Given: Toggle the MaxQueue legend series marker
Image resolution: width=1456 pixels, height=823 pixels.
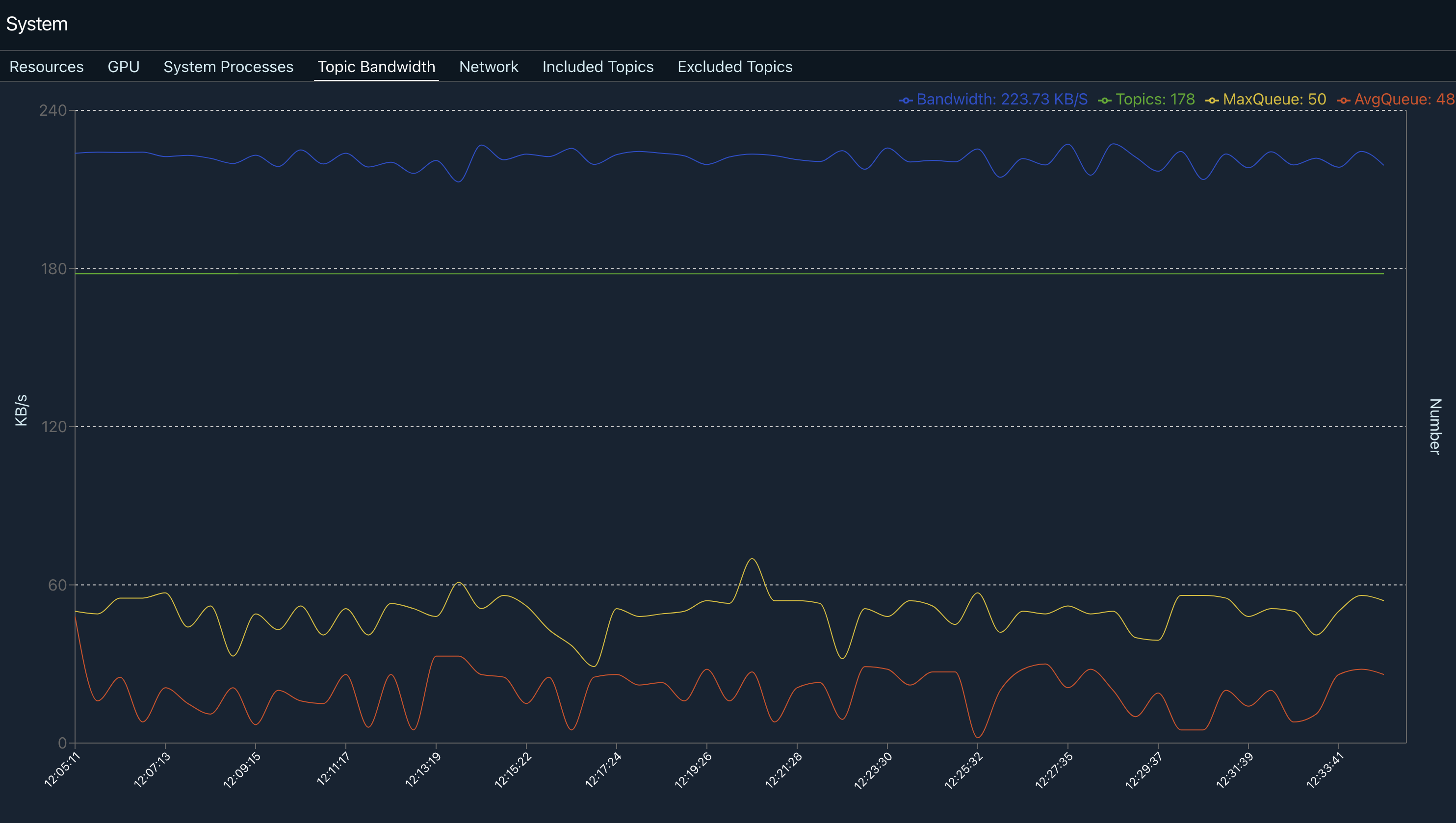Looking at the screenshot, I should pos(1212,101).
